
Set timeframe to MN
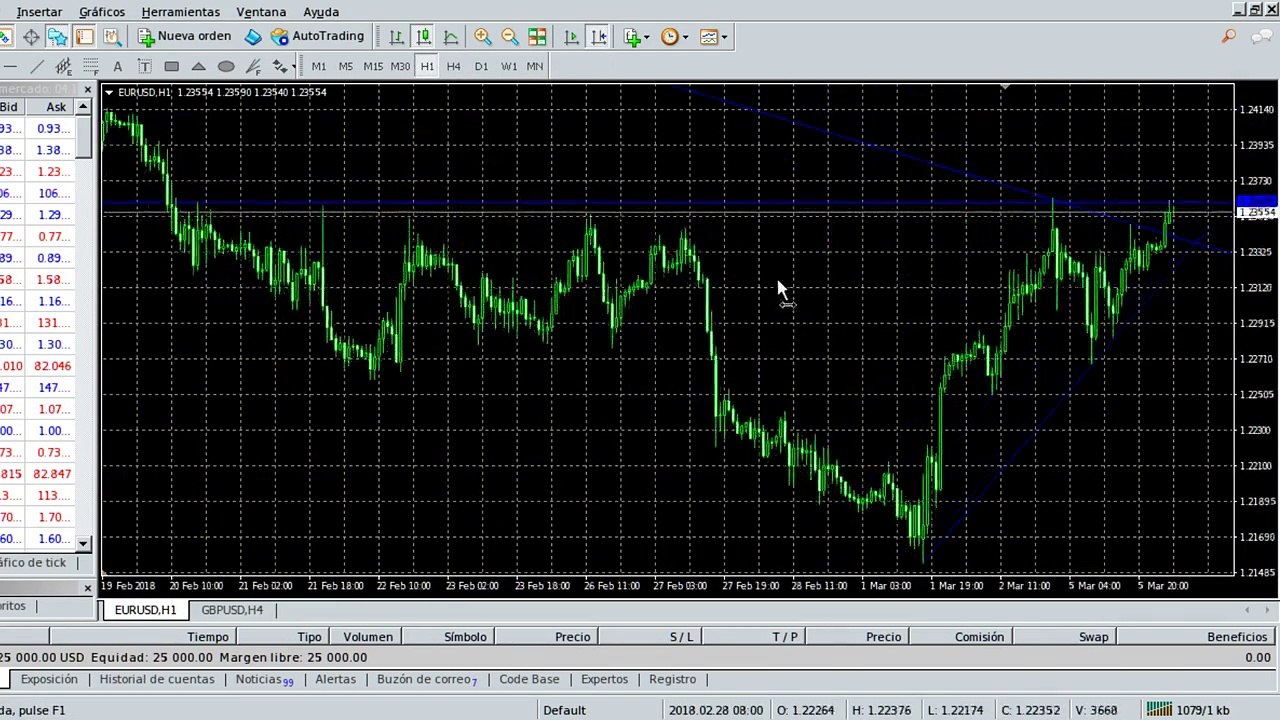click(535, 66)
